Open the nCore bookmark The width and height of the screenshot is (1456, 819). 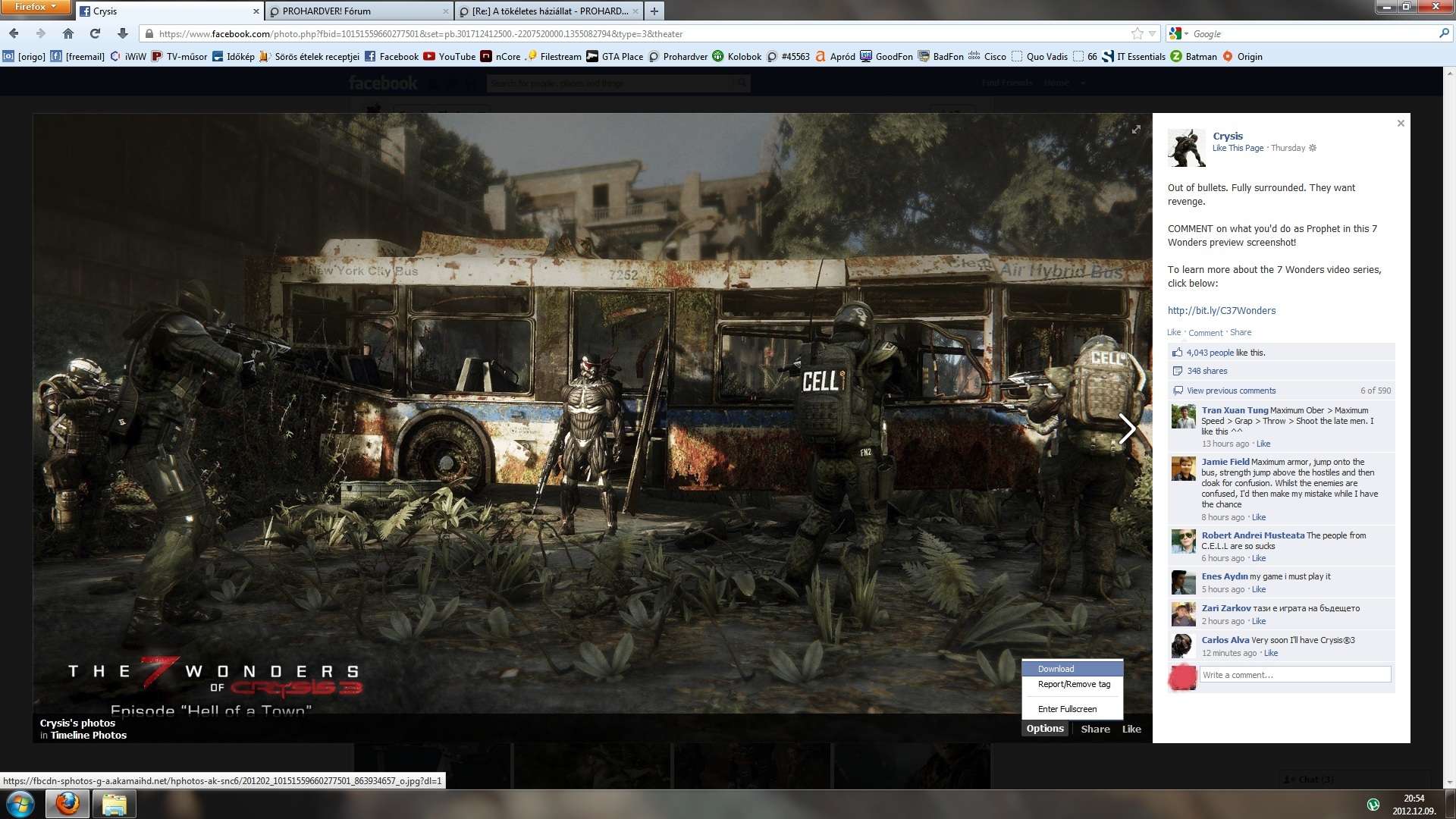click(x=500, y=56)
